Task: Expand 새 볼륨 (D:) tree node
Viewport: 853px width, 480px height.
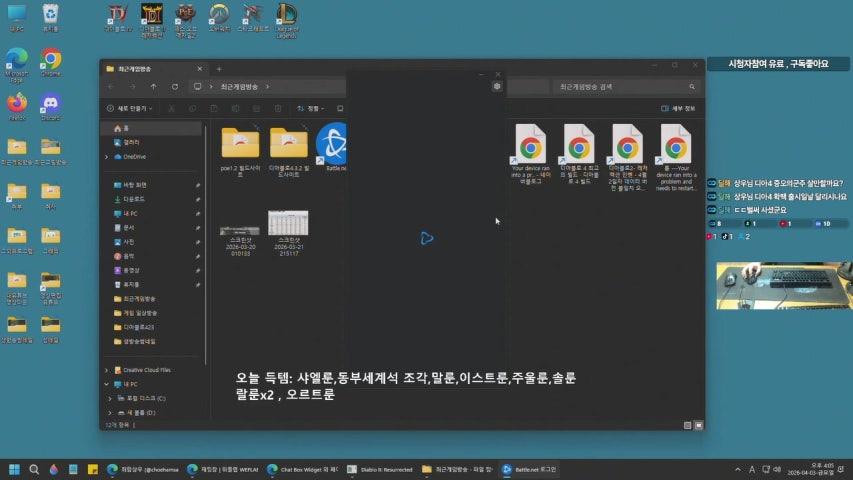Action: (110, 413)
